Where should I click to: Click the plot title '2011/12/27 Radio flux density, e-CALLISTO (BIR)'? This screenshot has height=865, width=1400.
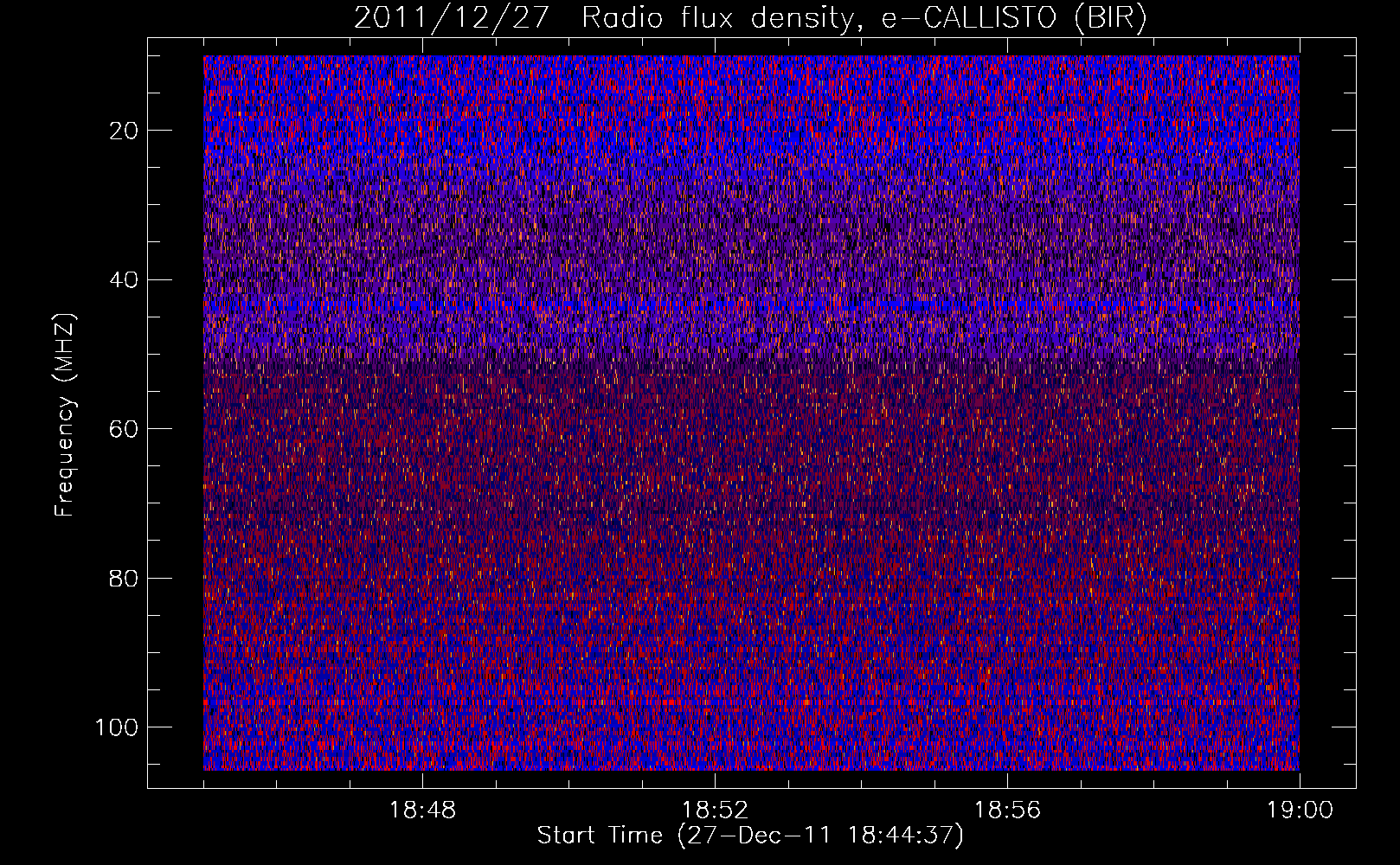click(750, 19)
